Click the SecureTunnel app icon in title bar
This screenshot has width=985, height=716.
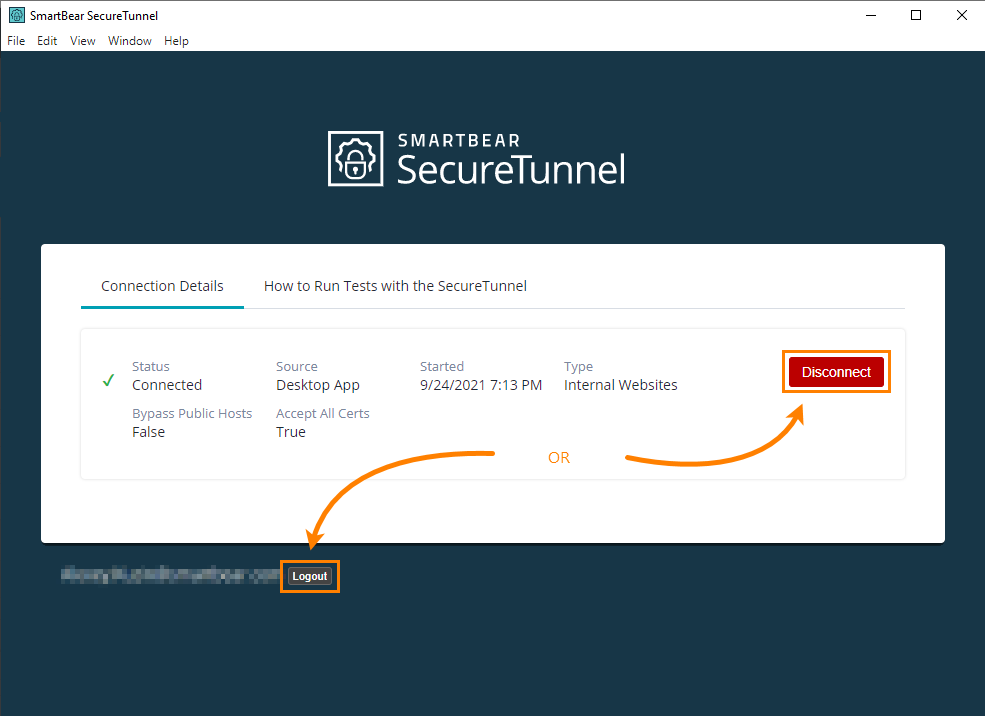pyautogui.click(x=17, y=15)
